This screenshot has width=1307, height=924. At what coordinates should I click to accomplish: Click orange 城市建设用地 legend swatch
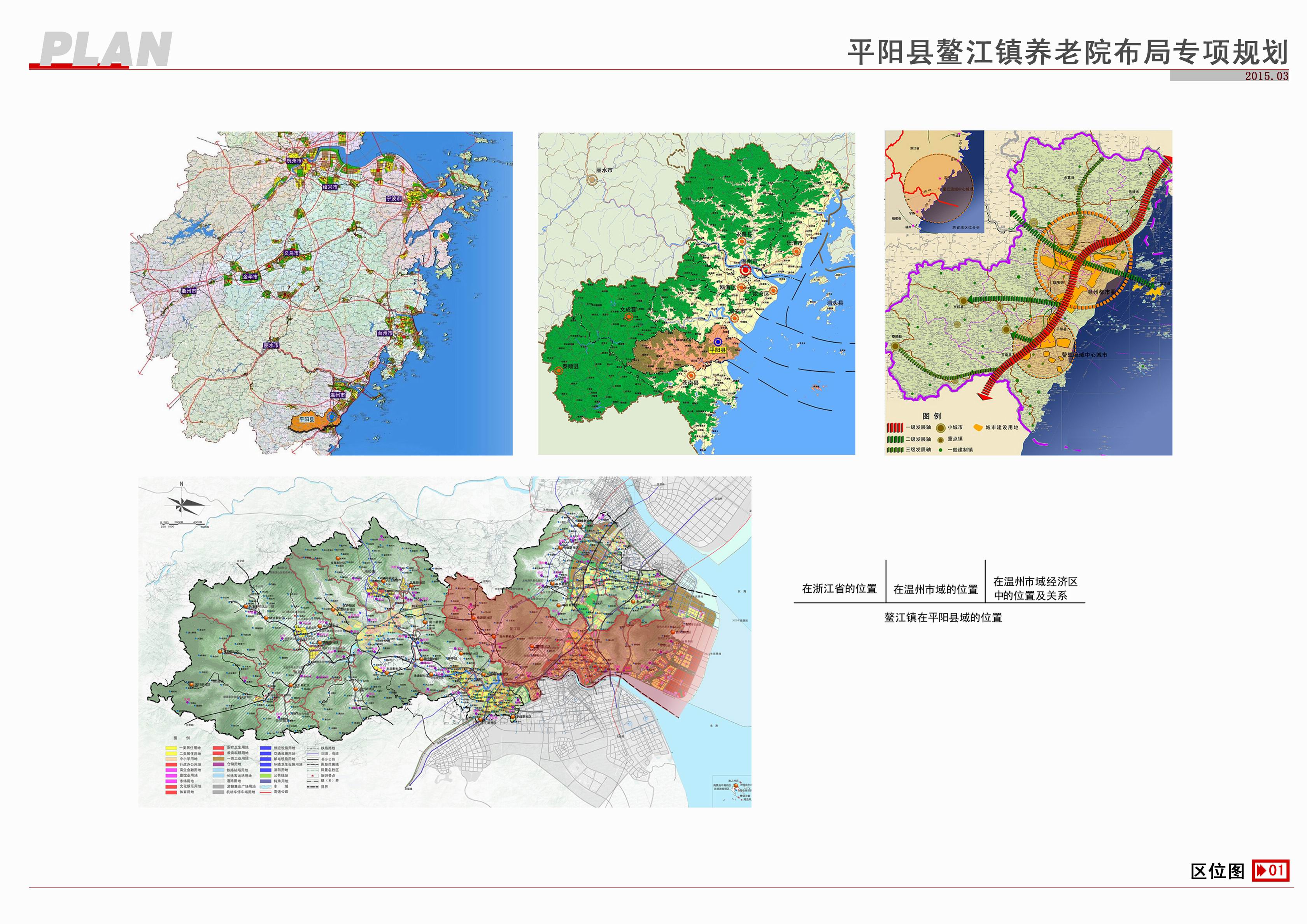pyautogui.click(x=978, y=427)
